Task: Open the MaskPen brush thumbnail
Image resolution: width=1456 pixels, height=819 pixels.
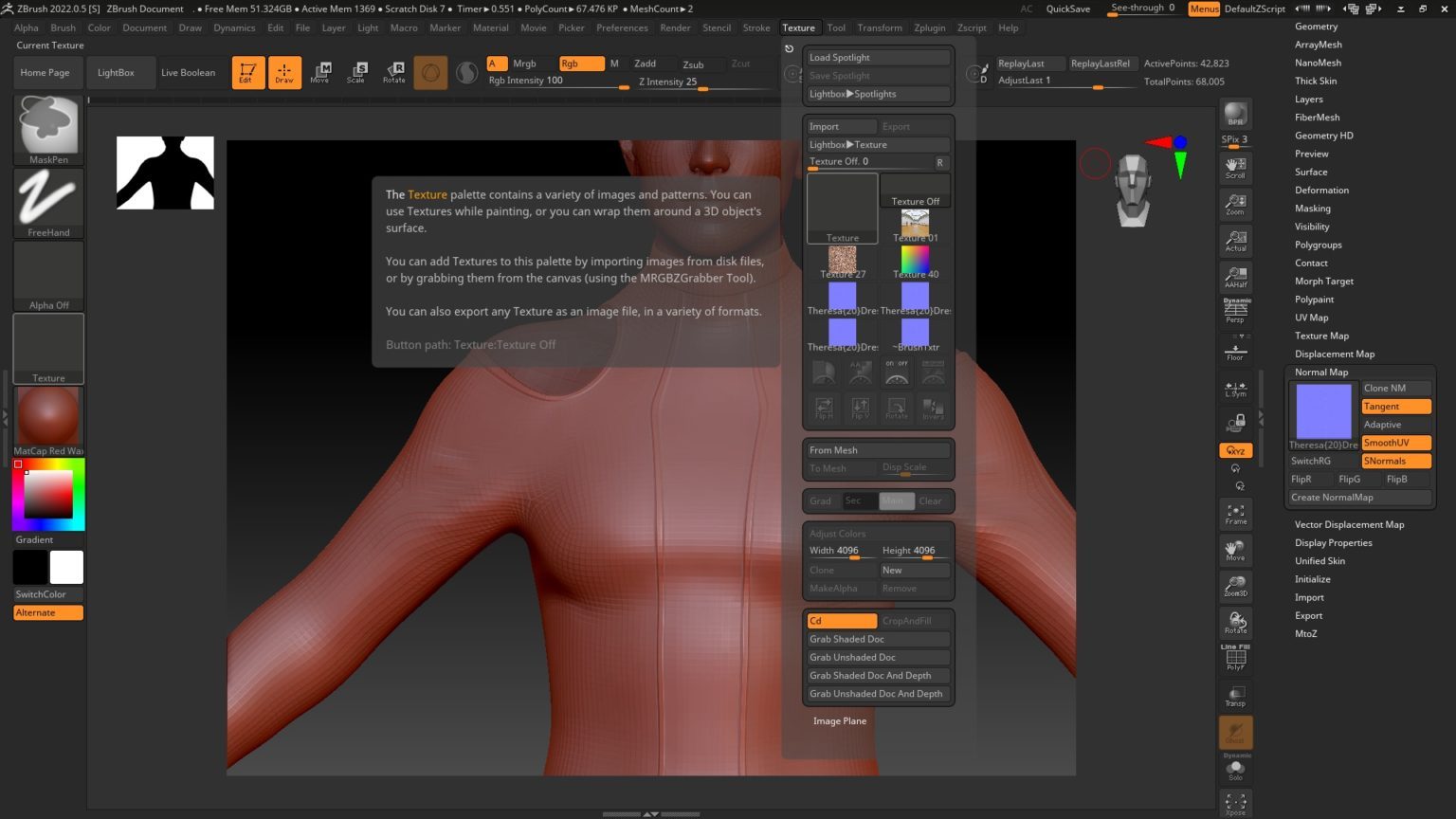Action: [x=48, y=129]
